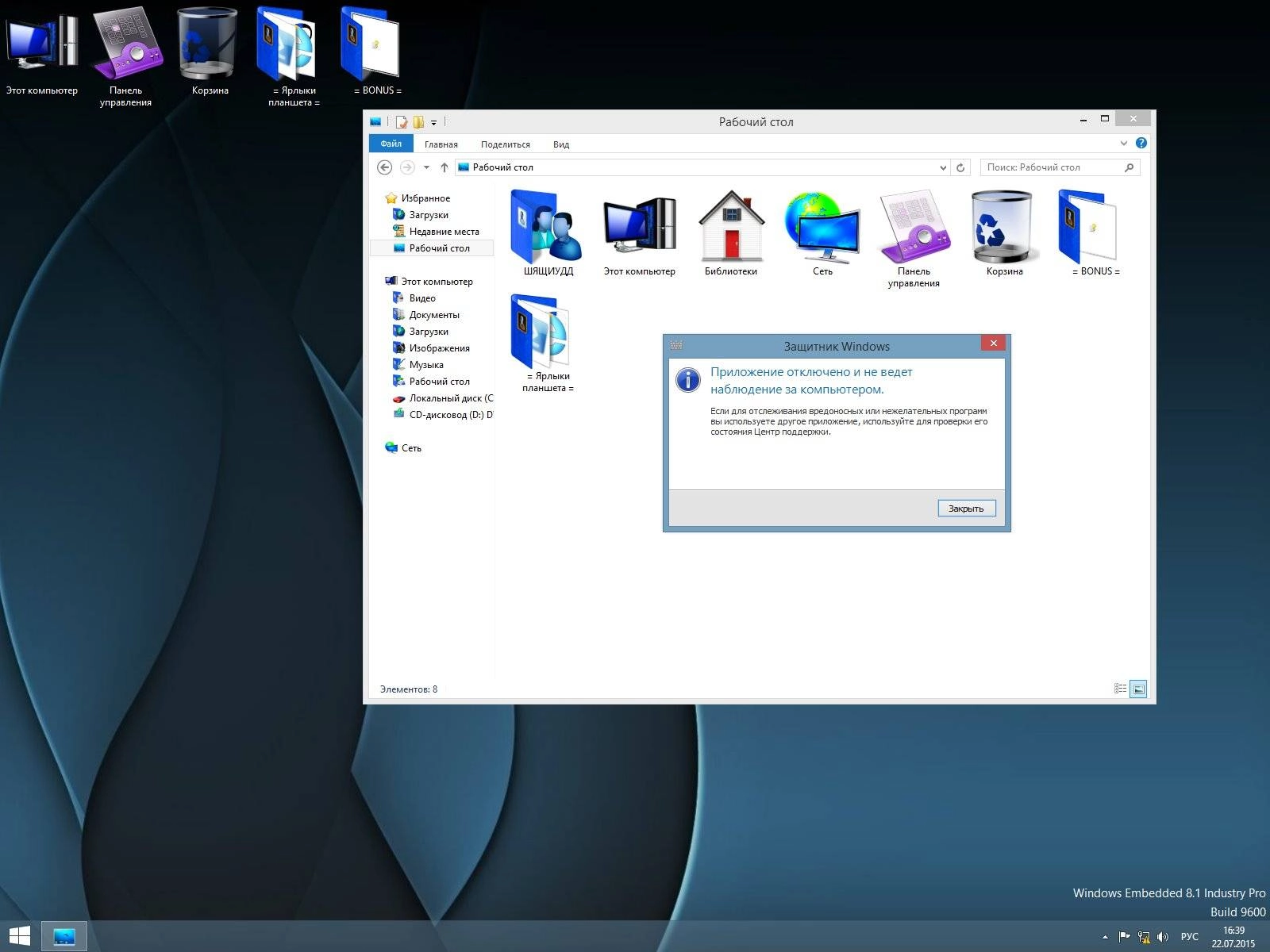Select the Корзина icon on the desktop
Screen dimensions: 1270x952
click(x=210, y=50)
